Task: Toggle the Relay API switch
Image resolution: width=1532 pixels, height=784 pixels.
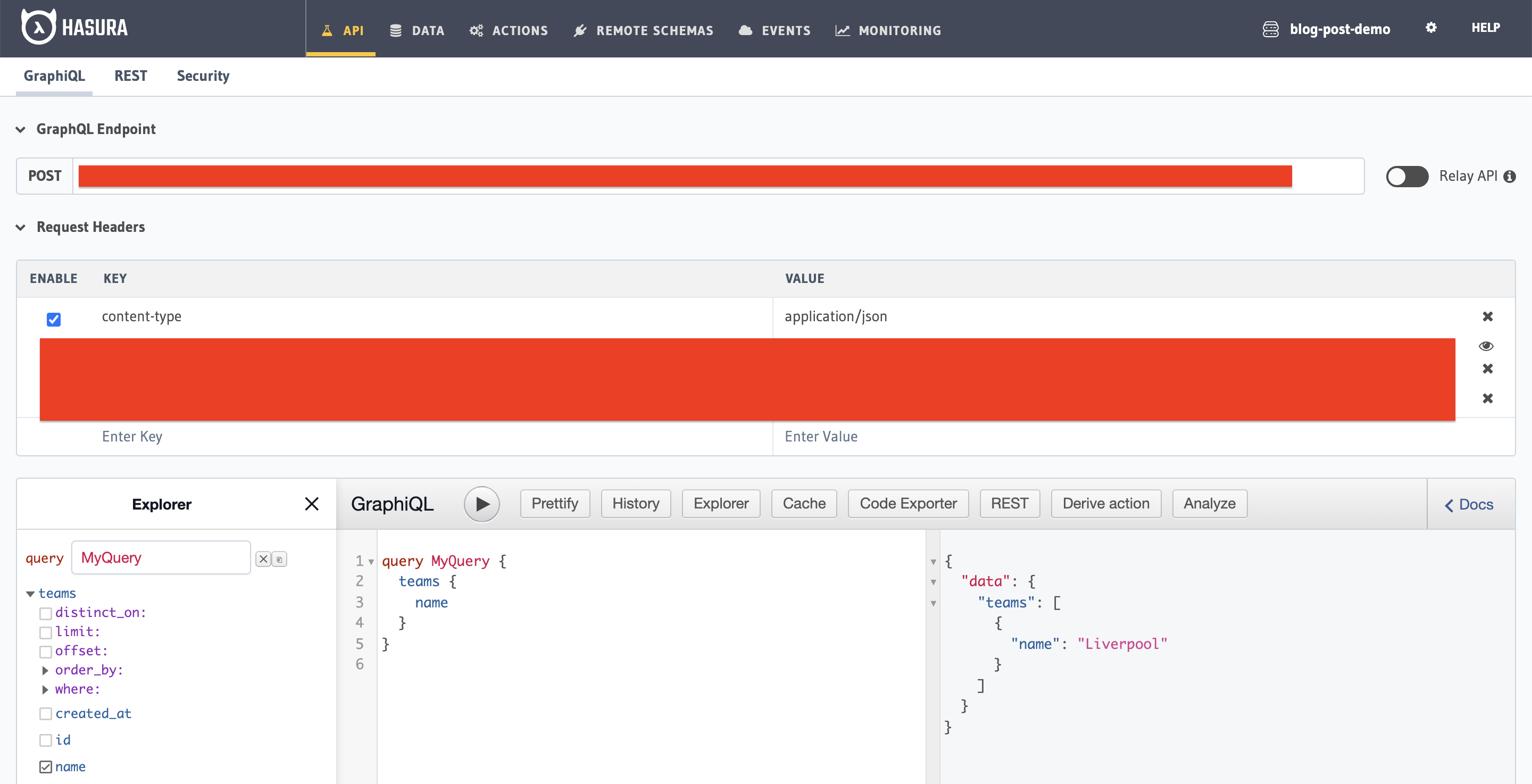Action: pyautogui.click(x=1406, y=176)
